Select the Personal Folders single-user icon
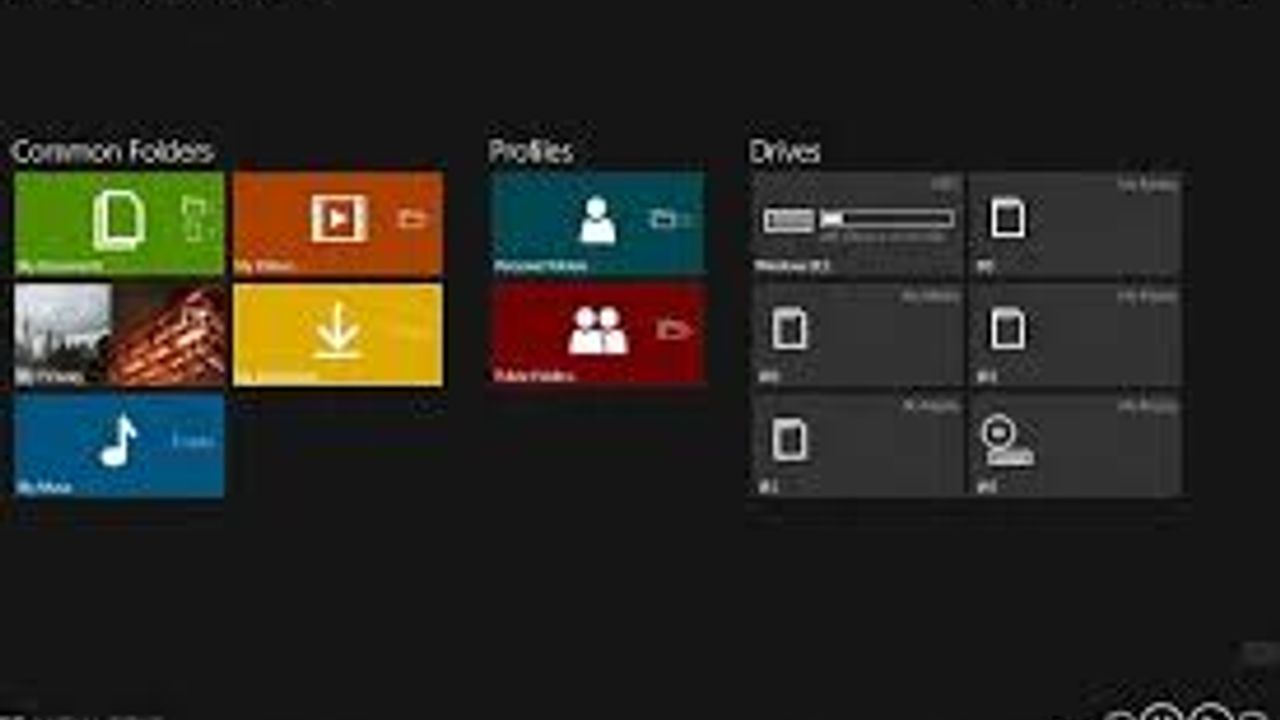1280x720 pixels. click(x=598, y=220)
